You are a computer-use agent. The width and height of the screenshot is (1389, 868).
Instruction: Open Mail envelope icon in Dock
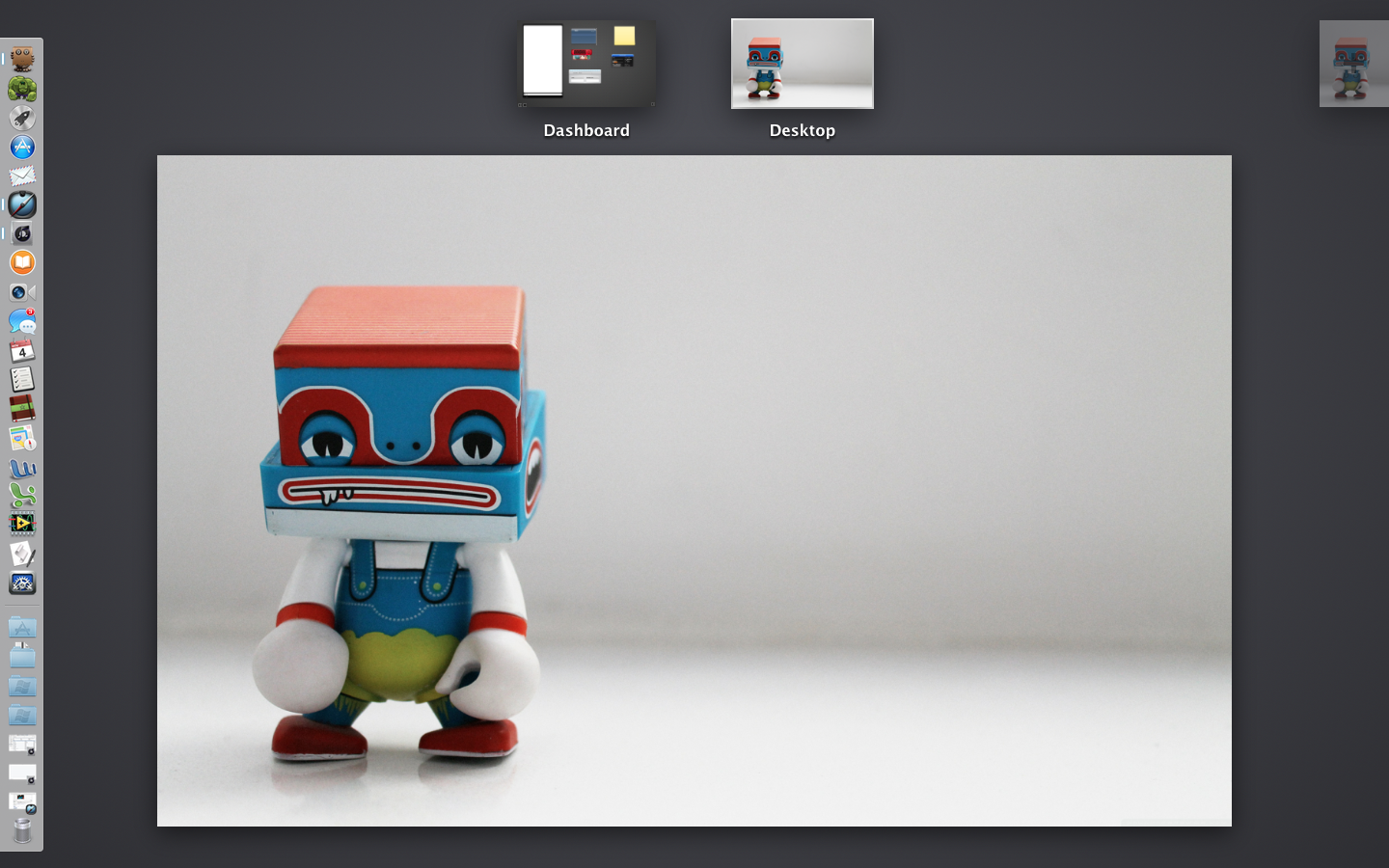coord(22,176)
